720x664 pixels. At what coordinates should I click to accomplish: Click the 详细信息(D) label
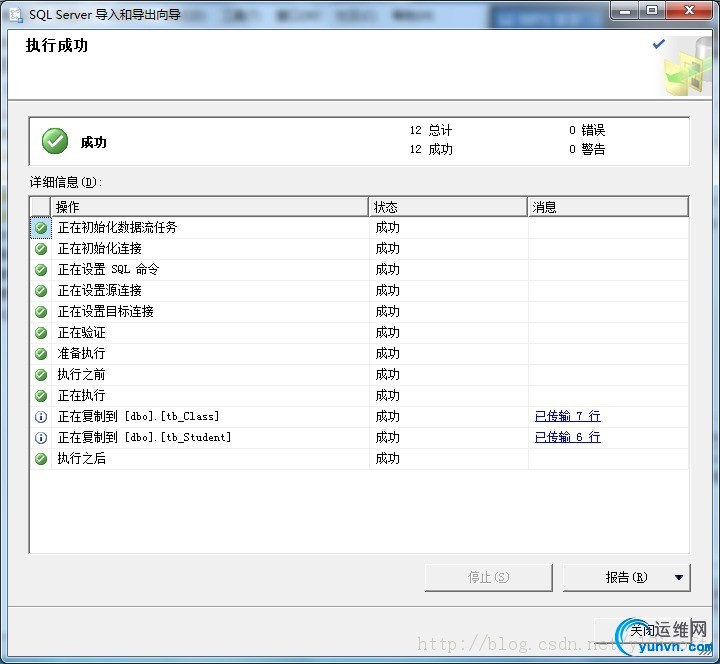(x=66, y=182)
